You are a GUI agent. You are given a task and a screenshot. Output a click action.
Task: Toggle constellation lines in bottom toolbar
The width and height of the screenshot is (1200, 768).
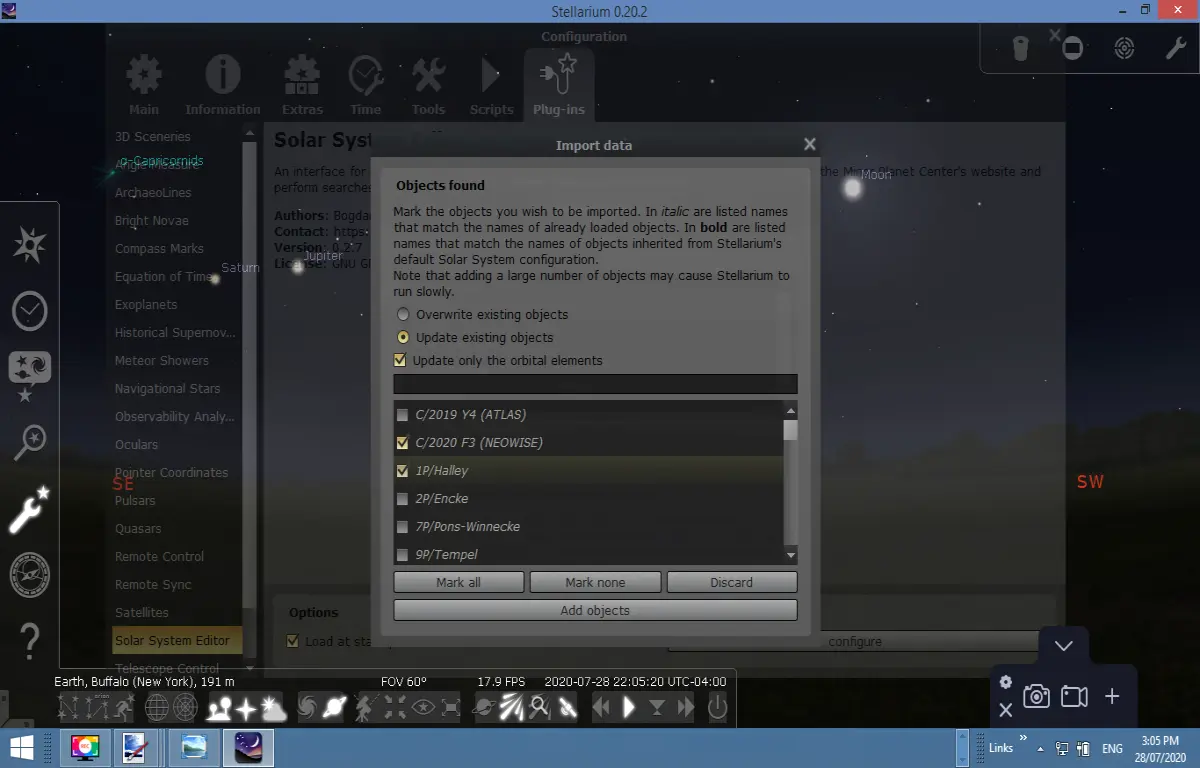pyautogui.click(x=69, y=708)
